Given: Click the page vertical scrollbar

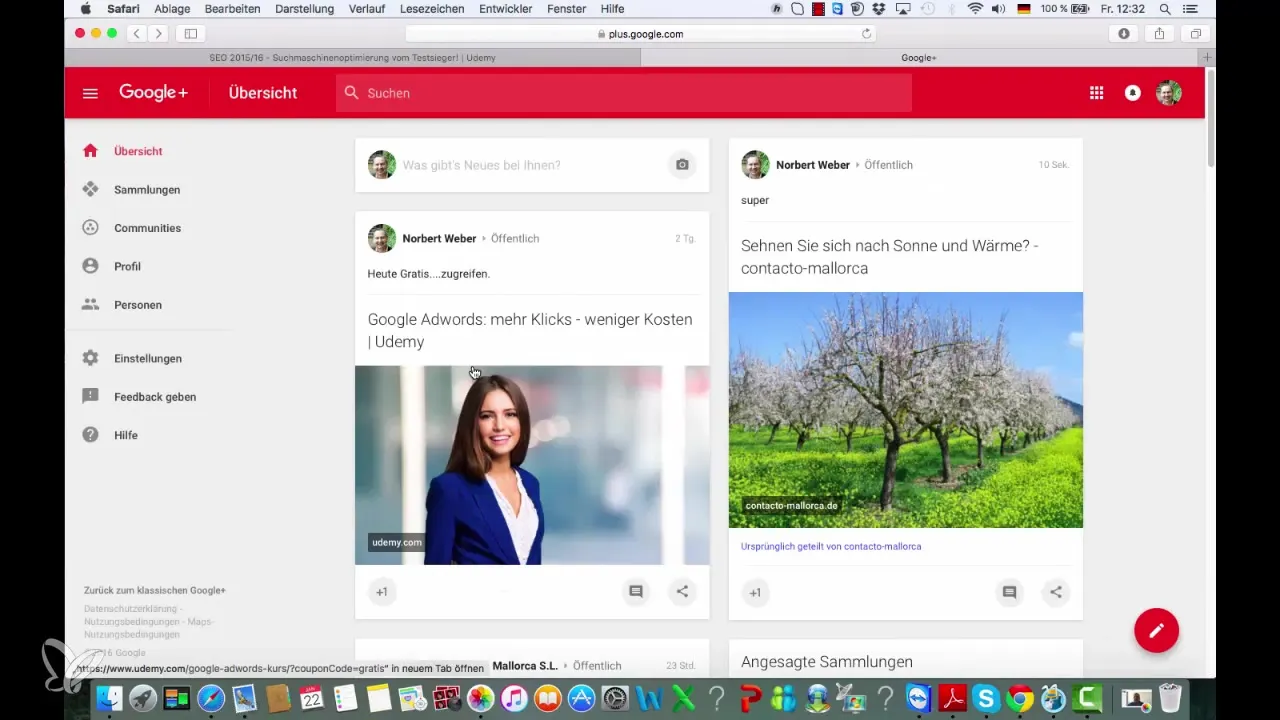Looking at the screenshot, I should coord(1210,120).
